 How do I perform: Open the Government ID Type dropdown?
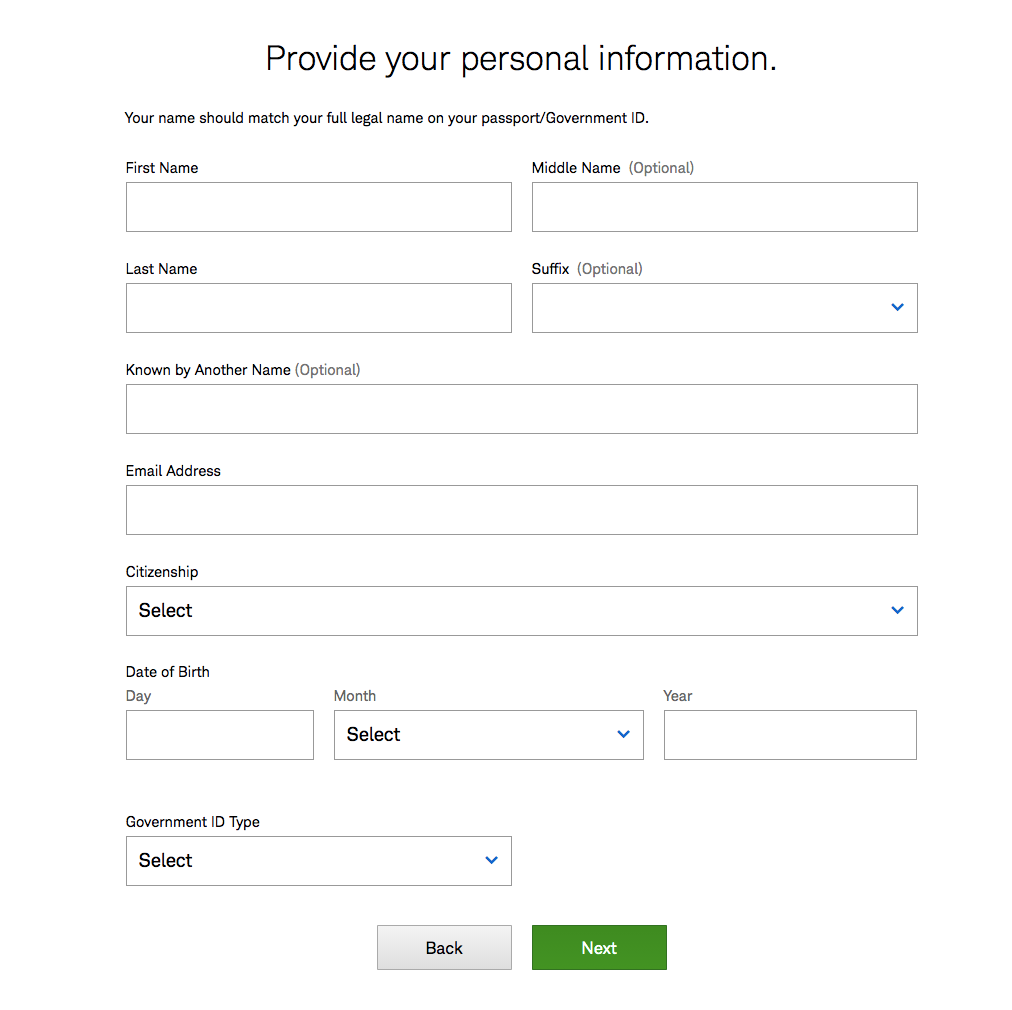coord(318,860)
